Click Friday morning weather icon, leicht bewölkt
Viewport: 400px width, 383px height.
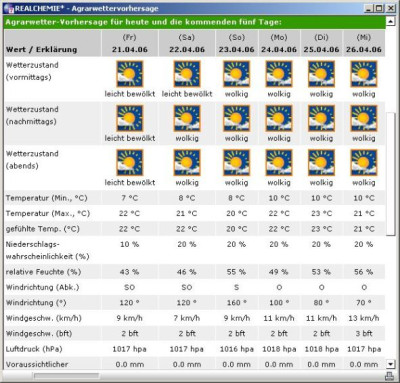pyautogui.click(x=130, y=74)
